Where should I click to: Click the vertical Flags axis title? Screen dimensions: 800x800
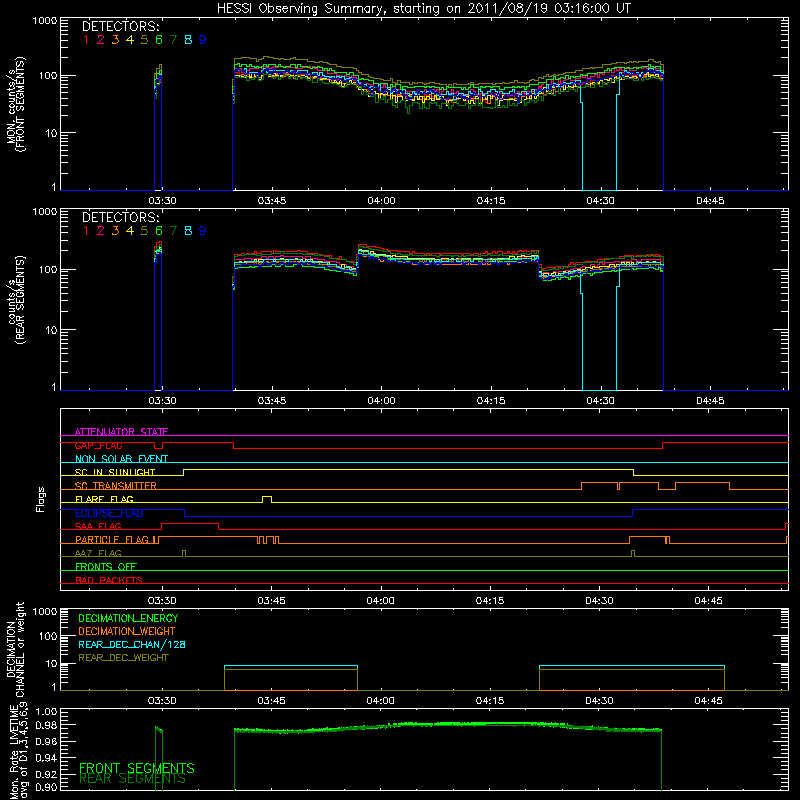click(41, 499)
